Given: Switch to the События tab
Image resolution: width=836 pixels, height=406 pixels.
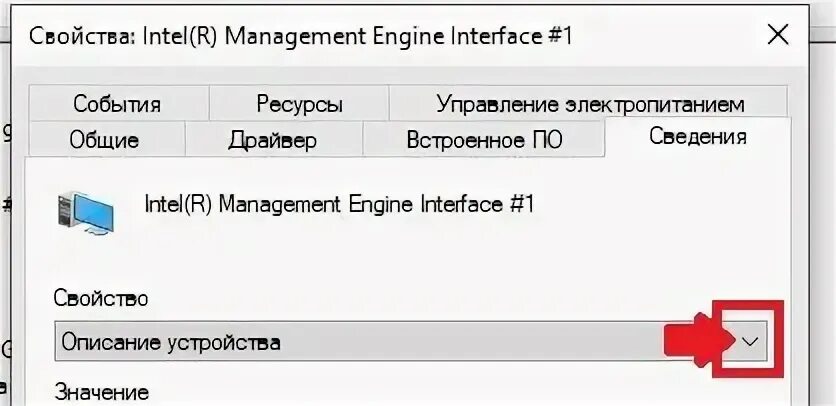Looking at the screenshot, I should [x=117, y=104].
